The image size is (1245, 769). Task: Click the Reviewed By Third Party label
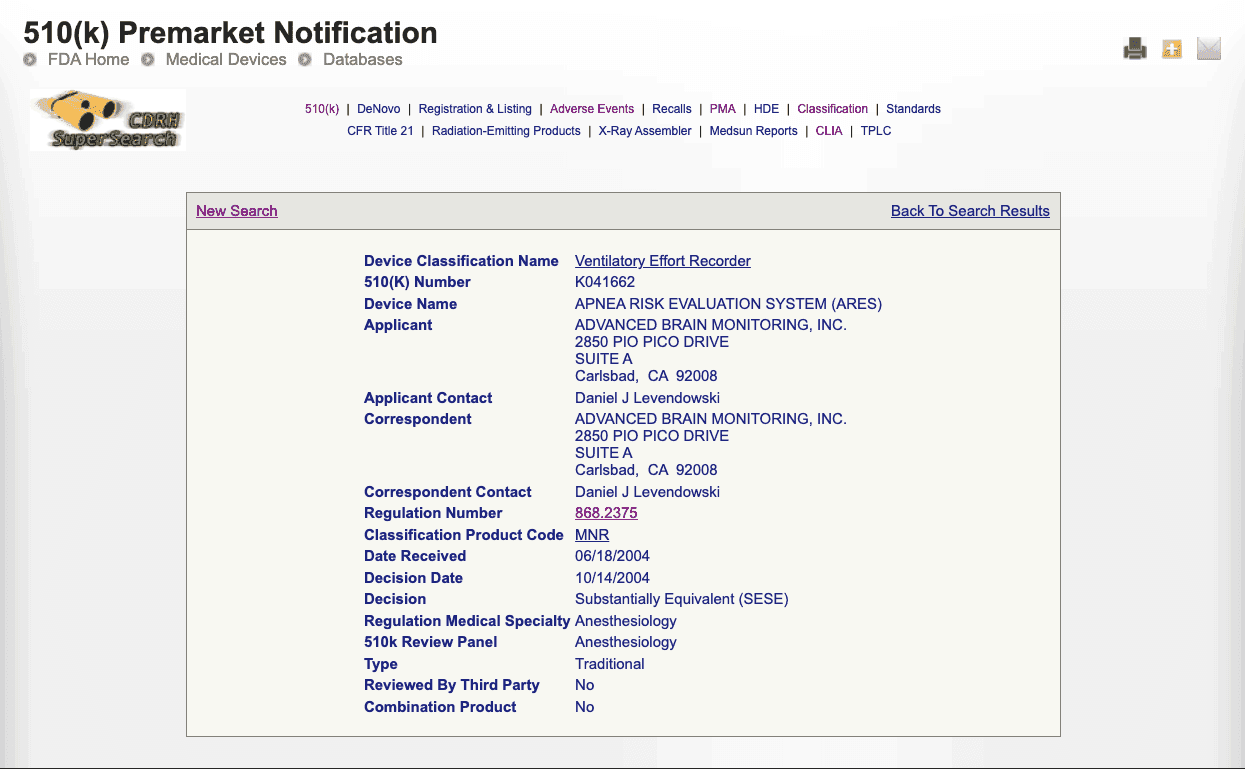tap(452, 685)
